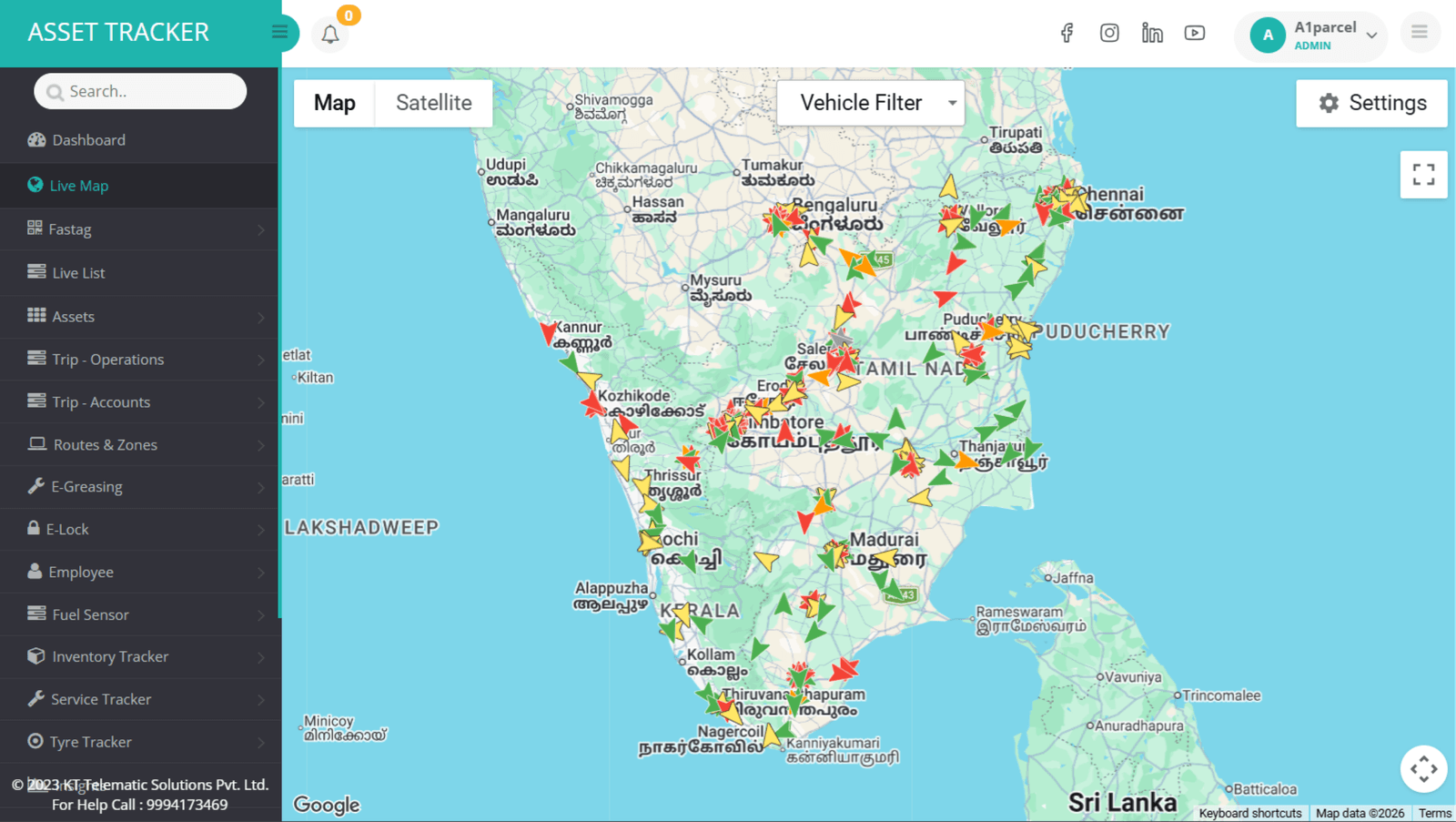Viewport: 1456px width, 822px height.
Task: Click the red vehicle marker near Kannur
Action: (x=549, y=332)
